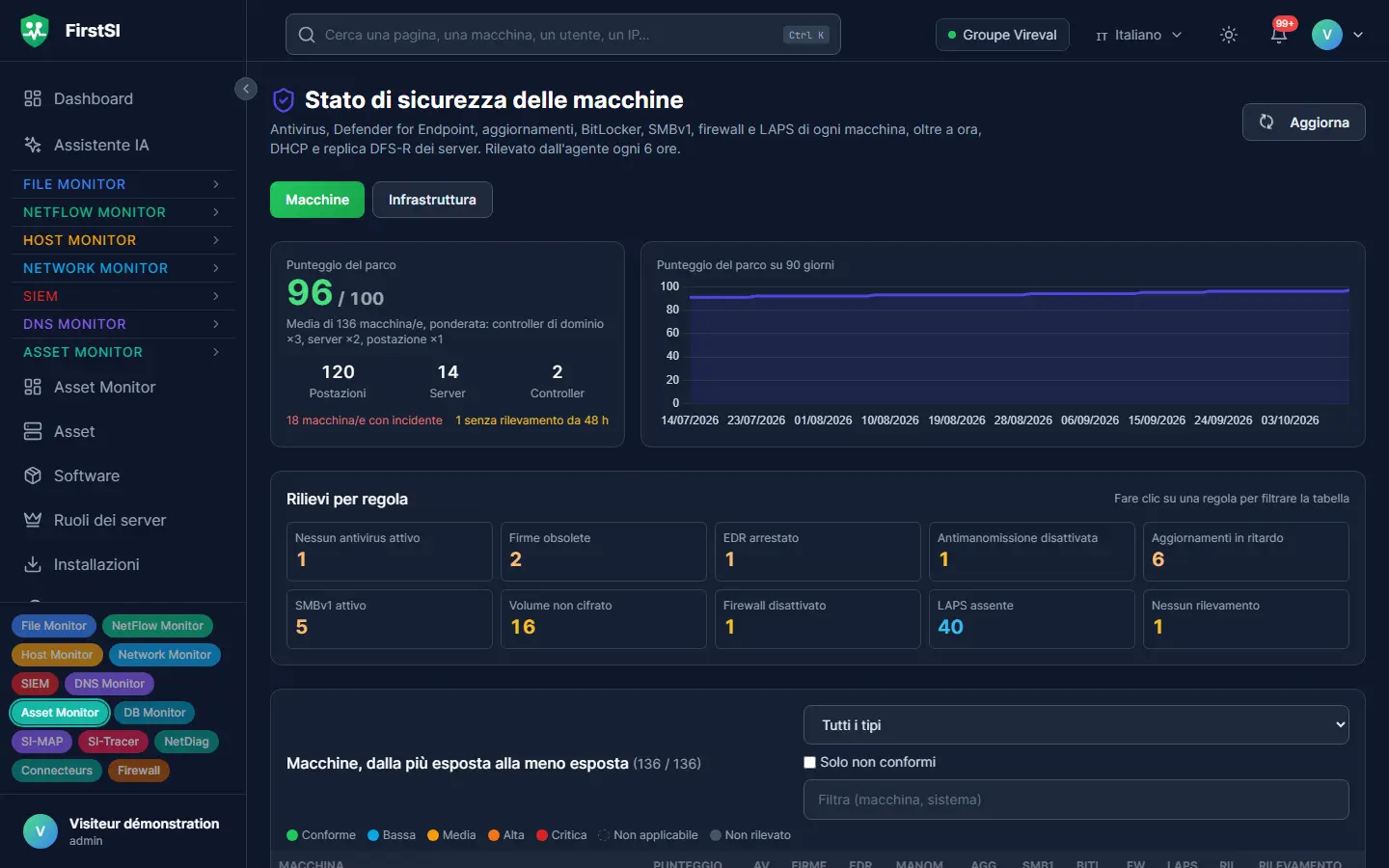The height and width of the screenshot is (868, 1389).
Task: Focus the Filtra (macchina, sistema) field
Action: 1076,800
